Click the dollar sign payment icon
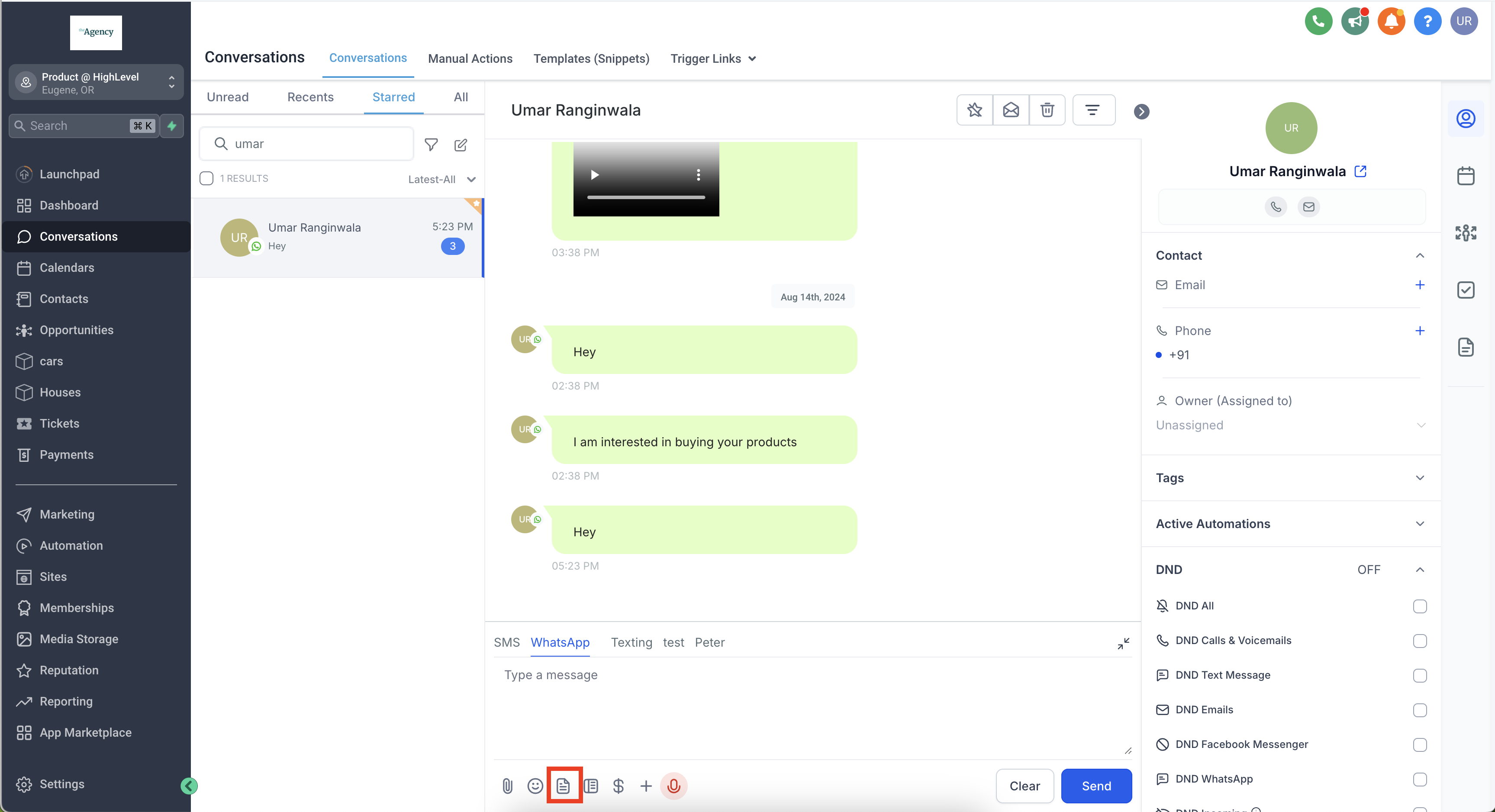Image resolution: width=1495 pixels, height=812 pixels. pos(618,785)
